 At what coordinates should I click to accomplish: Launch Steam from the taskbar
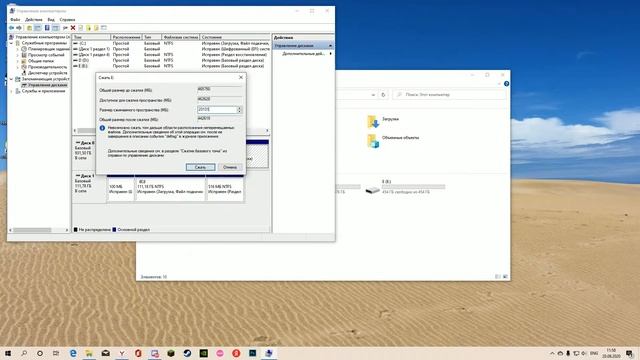coord(187,353)
